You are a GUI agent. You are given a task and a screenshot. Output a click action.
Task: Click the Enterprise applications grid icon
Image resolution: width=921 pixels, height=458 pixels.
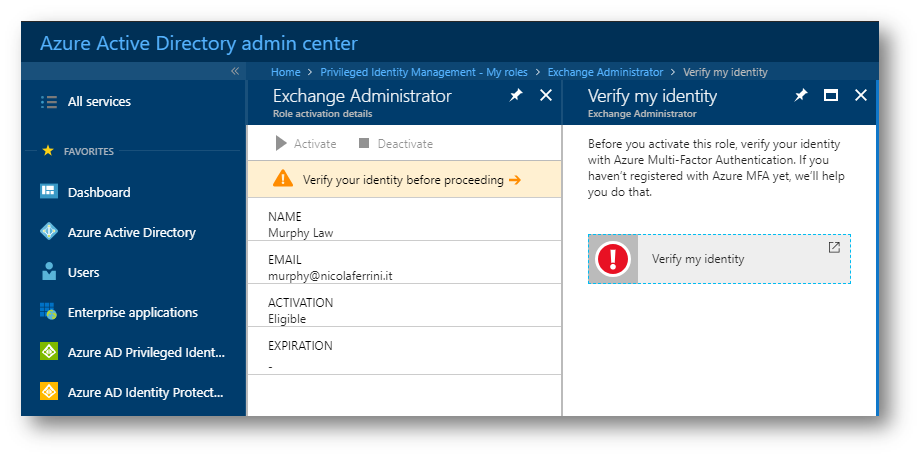pyautogui.click(x=48, y=311)
